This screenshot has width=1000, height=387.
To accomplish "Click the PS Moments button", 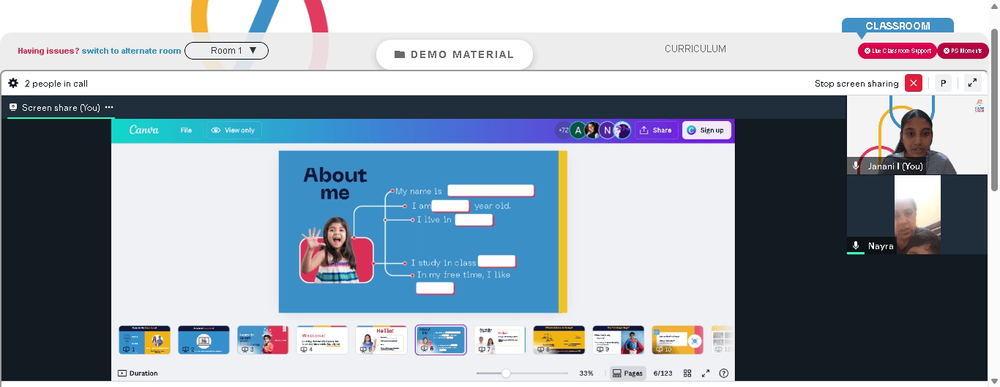I will 962,50.
